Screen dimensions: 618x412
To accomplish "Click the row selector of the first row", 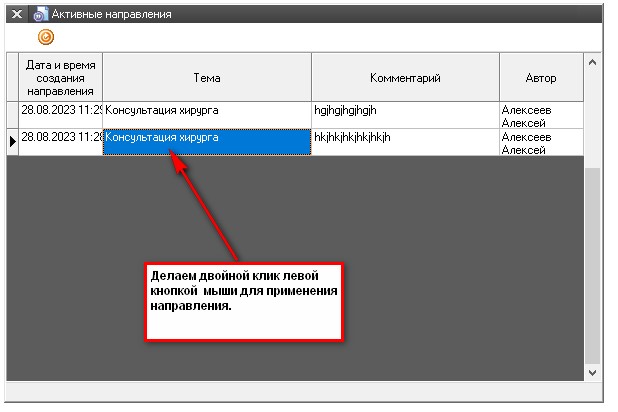I will click(x=12, y=115).
